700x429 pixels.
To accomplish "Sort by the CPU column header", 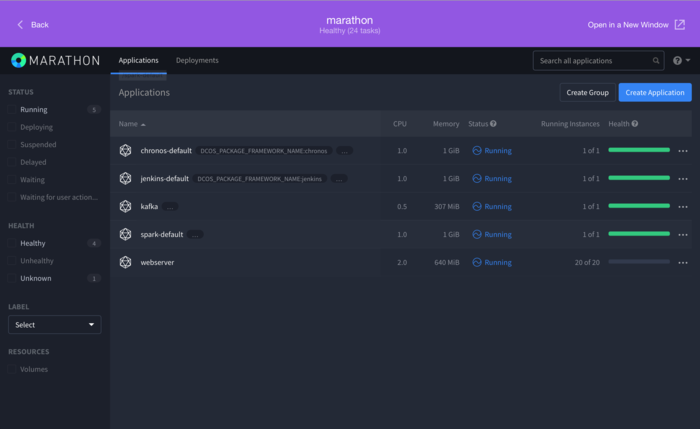I will [x=400, y=124].
